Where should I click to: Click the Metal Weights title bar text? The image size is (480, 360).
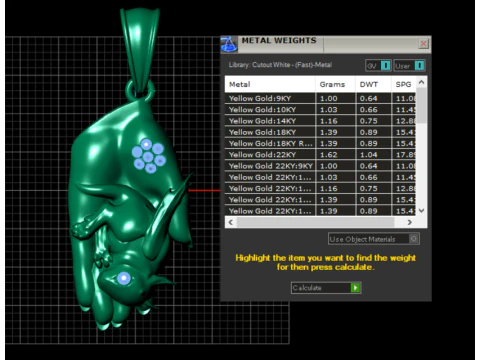click(279, 40)
